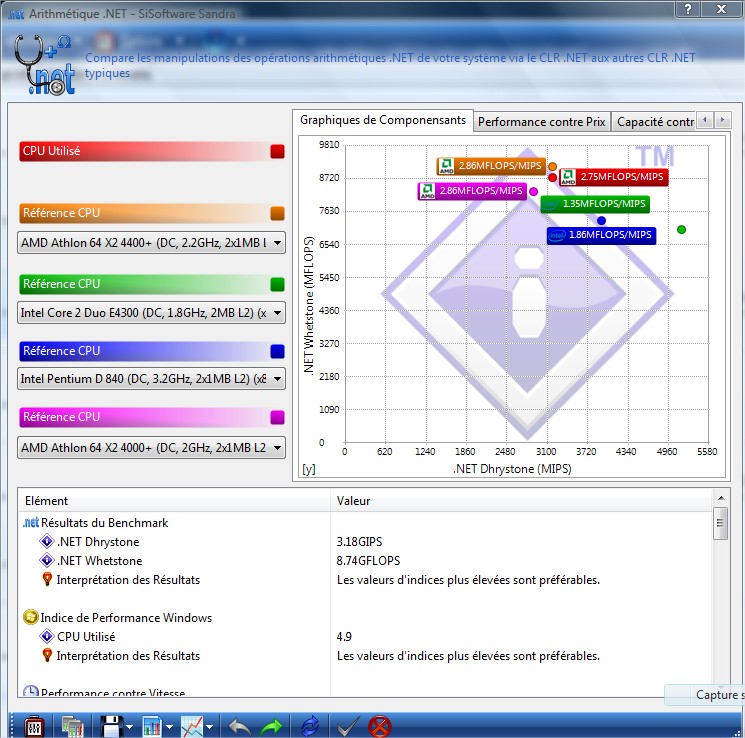
Task: Click the red X cancel icon
Action: click(x=380, y=727)
